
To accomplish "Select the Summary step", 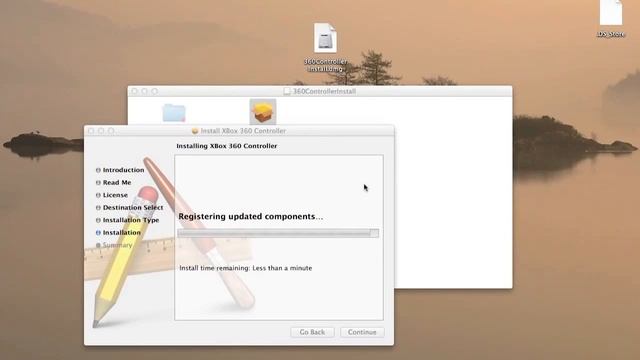I will tap(118, 245).
